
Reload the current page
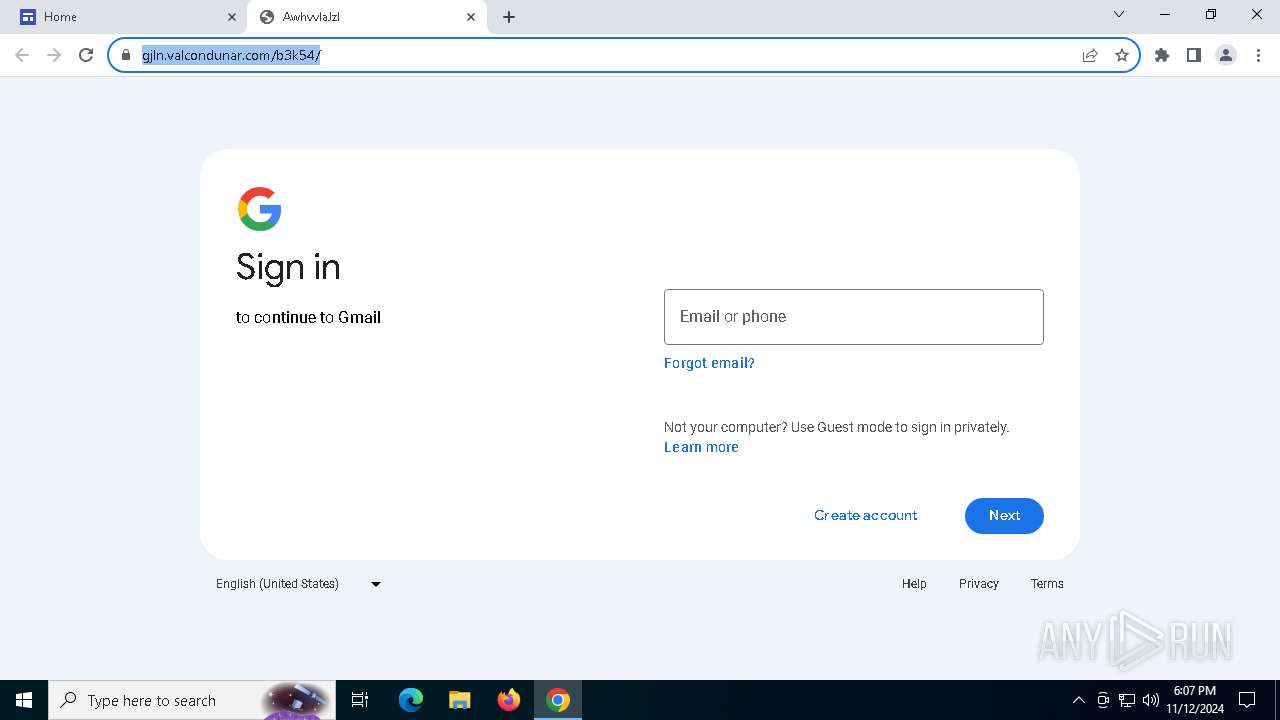coord(86,55)
